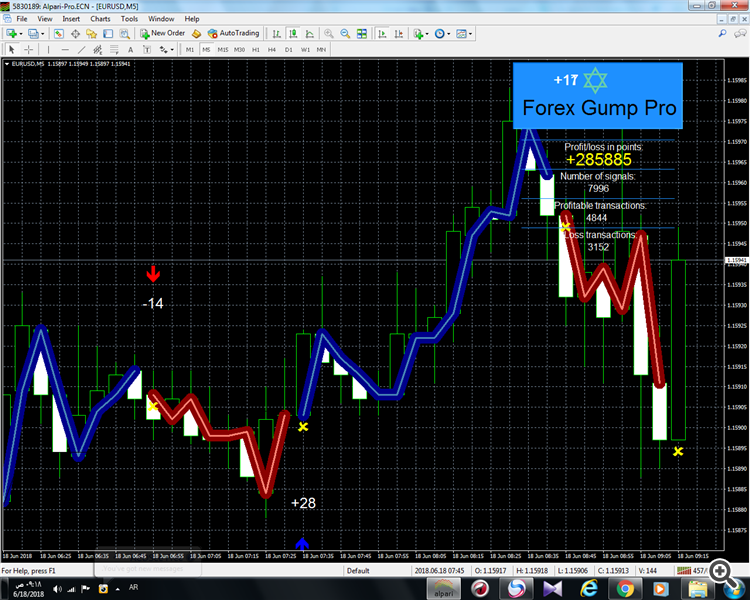This screenshot has height=600, width=750.
Task: Select the Crosshair tool
Action: [x=29, y=49]
